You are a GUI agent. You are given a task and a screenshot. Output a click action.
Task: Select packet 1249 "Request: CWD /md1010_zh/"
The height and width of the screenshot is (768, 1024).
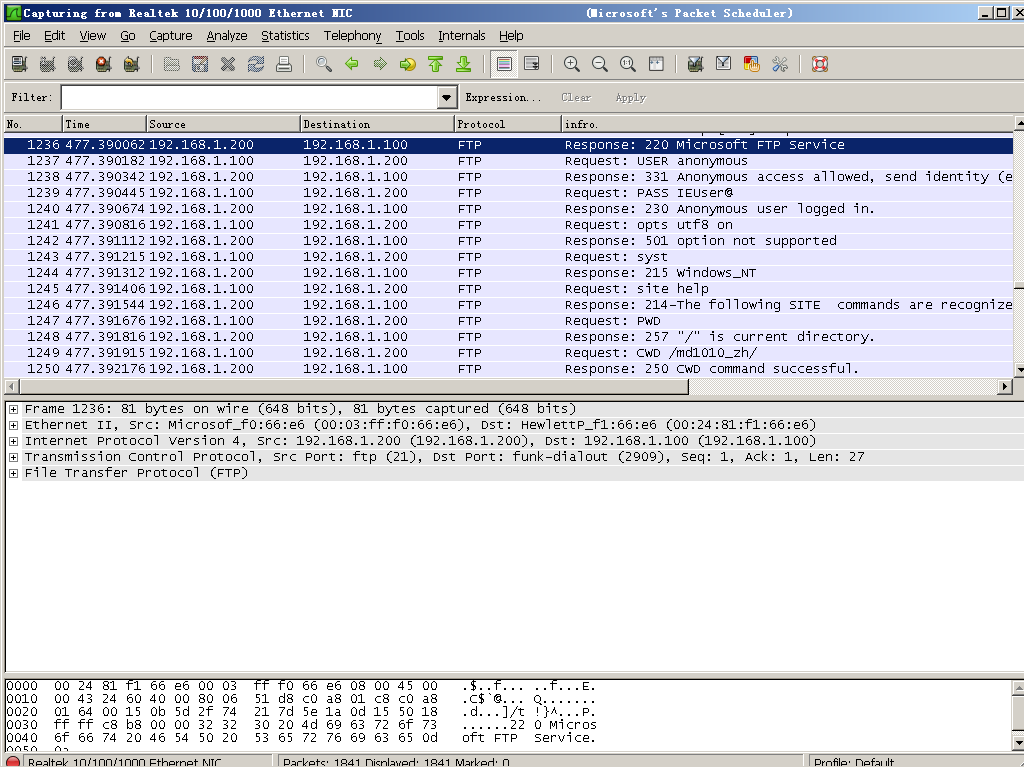point(508,353)
